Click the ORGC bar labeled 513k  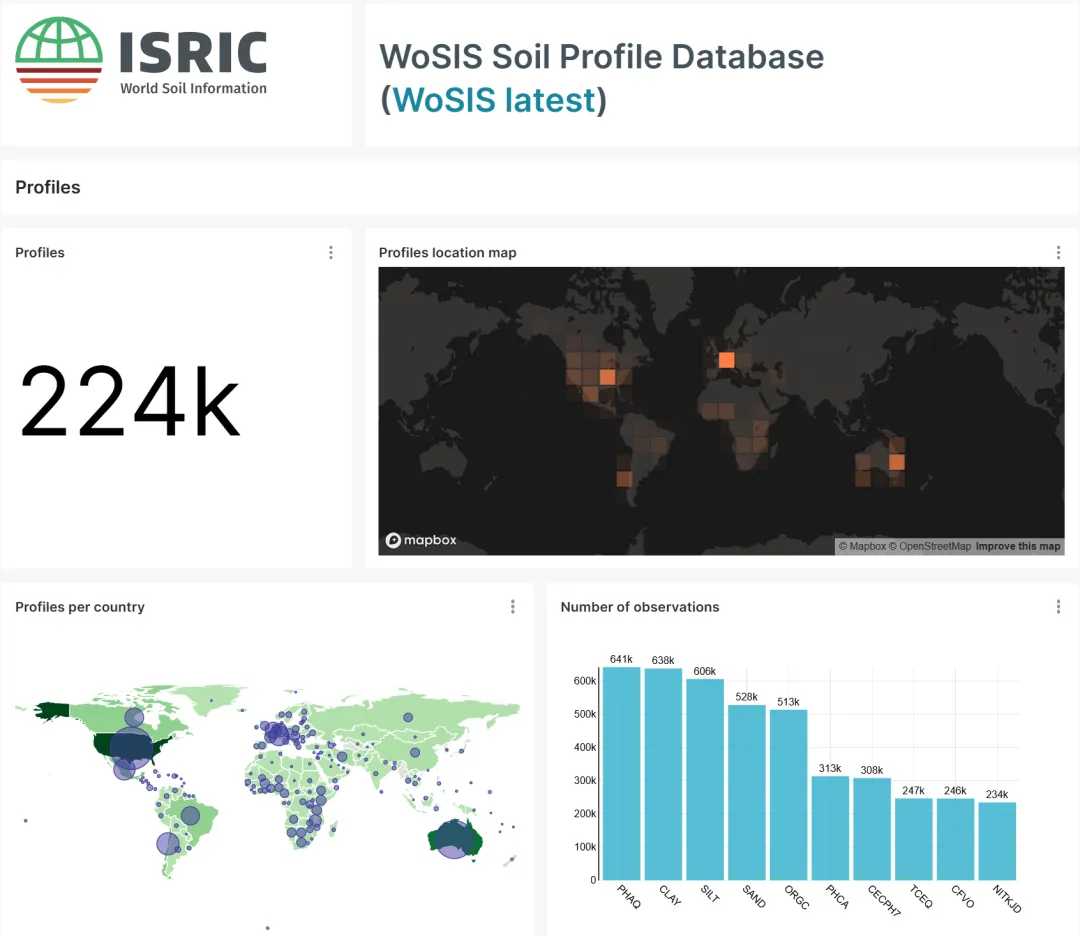click(x=788, y=795)
